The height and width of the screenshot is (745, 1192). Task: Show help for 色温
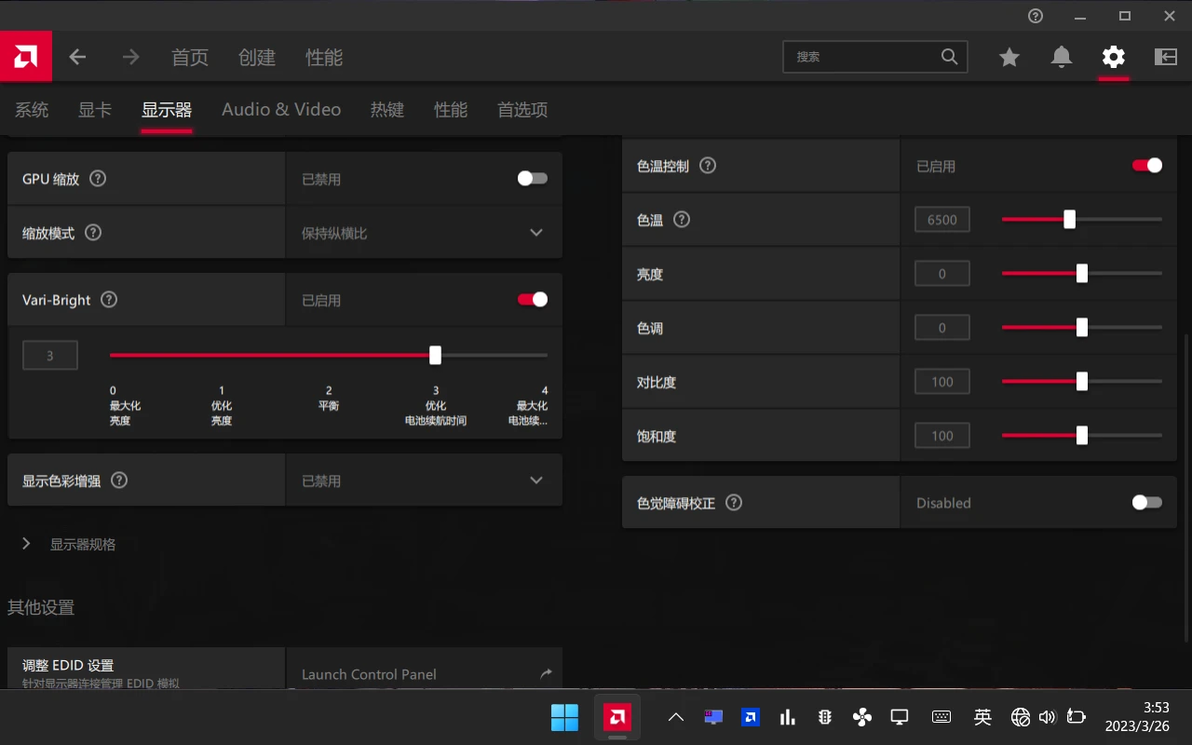click(681, 220)
